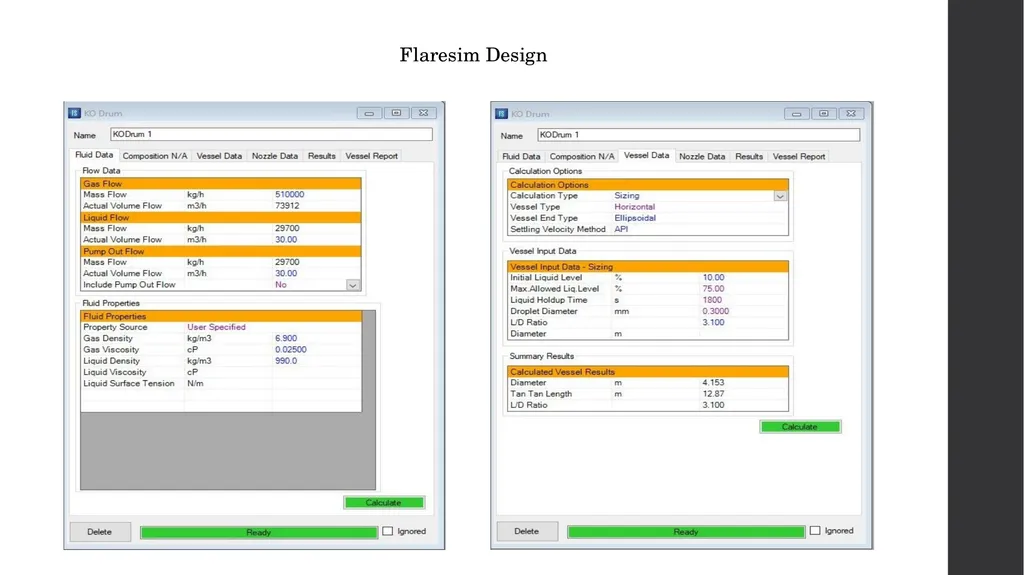Select Initial Liquid Level value 10.00
1024x575 pixels.
tap(713, 278)
